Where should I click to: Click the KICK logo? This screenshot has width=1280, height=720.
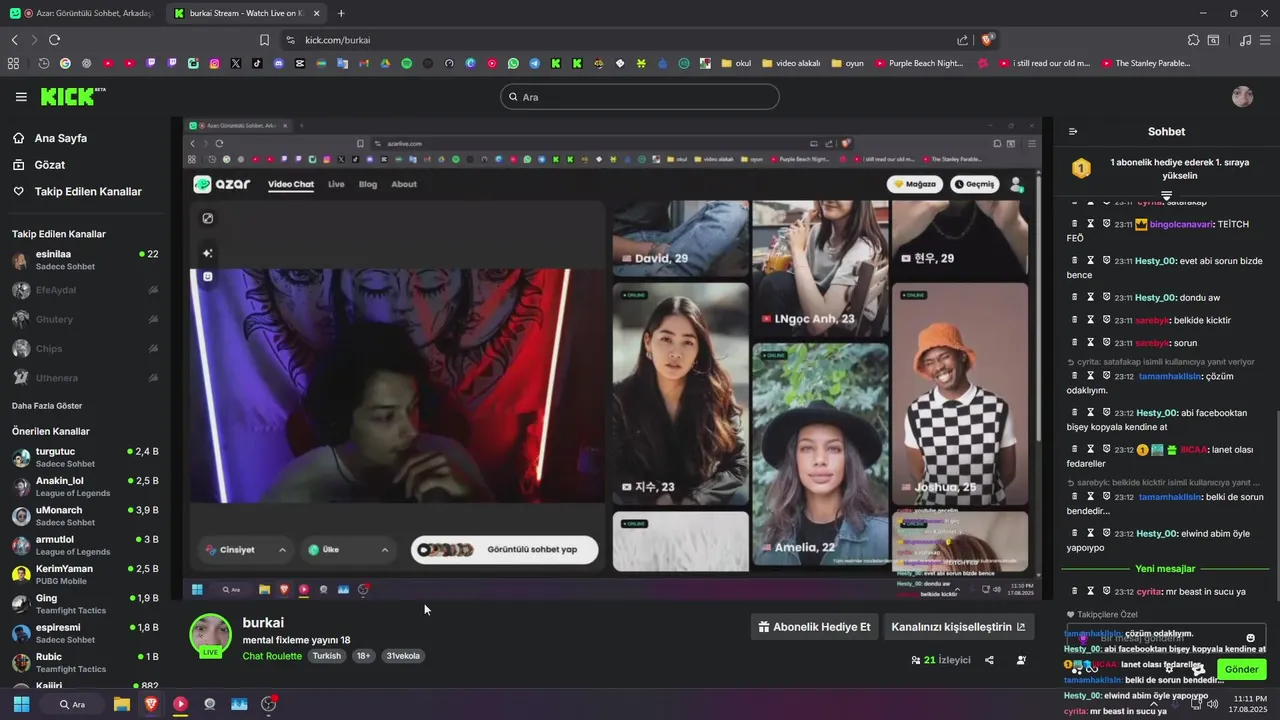tap(72, 96)
